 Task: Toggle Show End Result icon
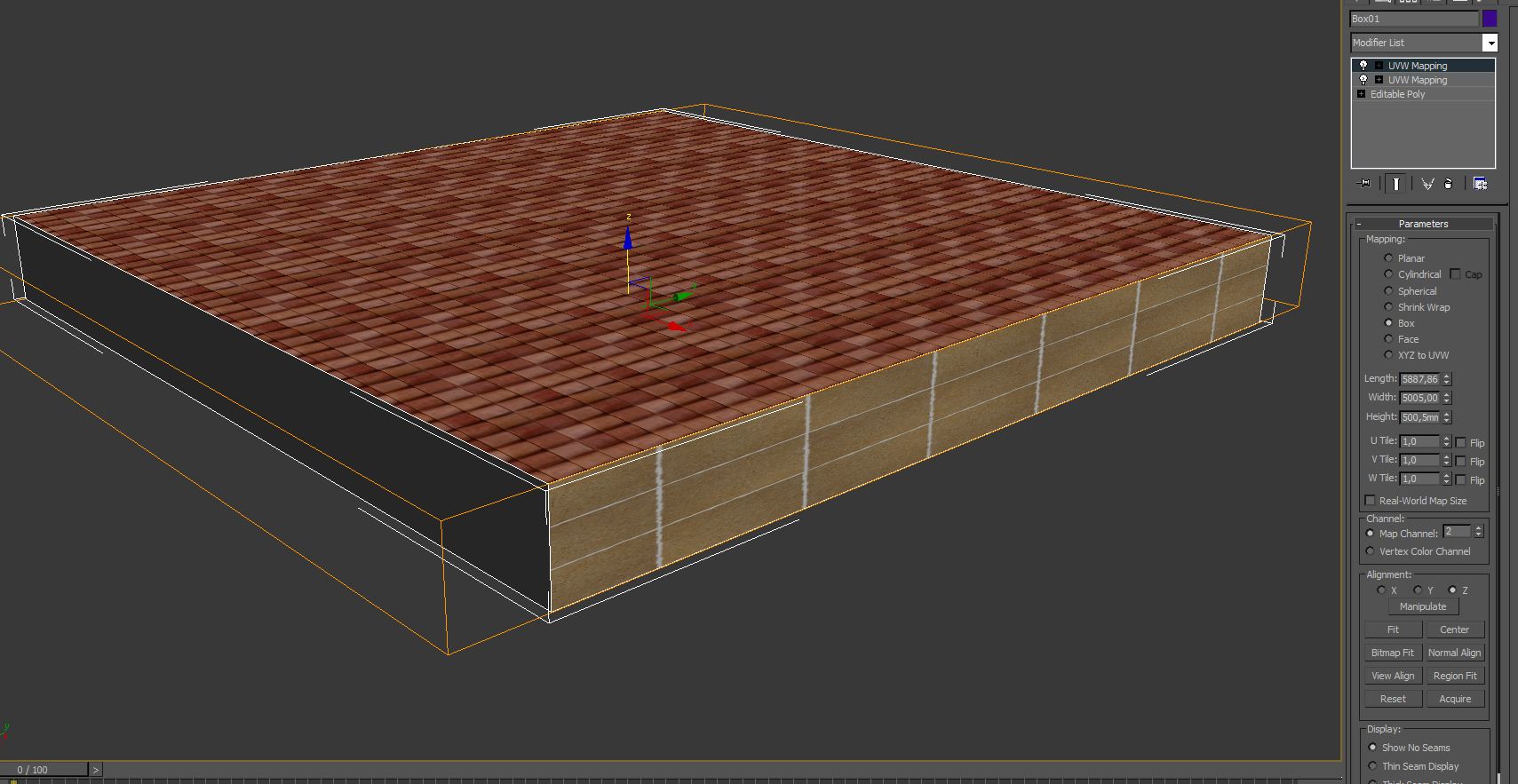coord(1395,184)
